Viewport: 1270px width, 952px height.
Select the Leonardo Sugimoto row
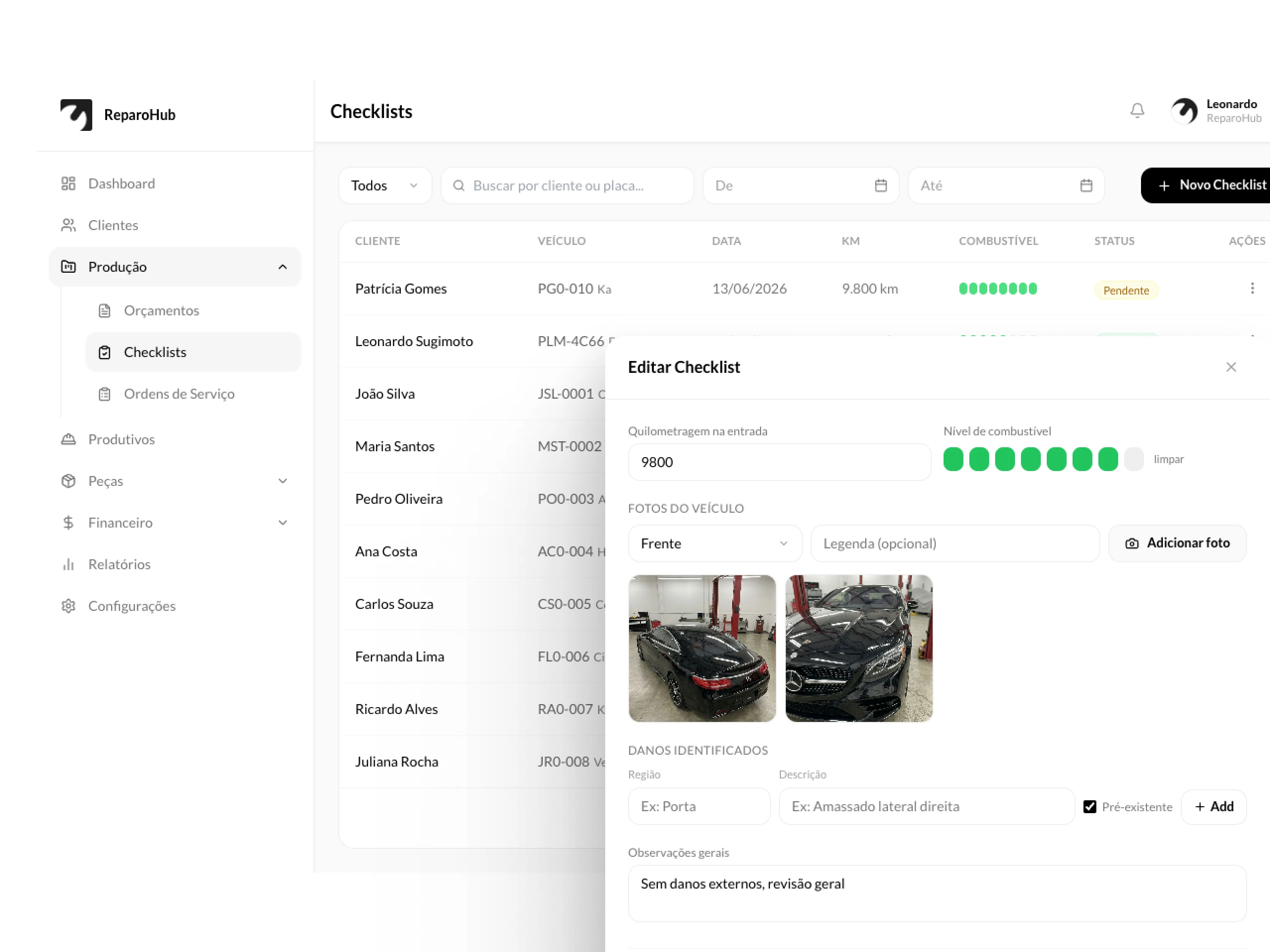pyautogui.click(x=472, y=342)
